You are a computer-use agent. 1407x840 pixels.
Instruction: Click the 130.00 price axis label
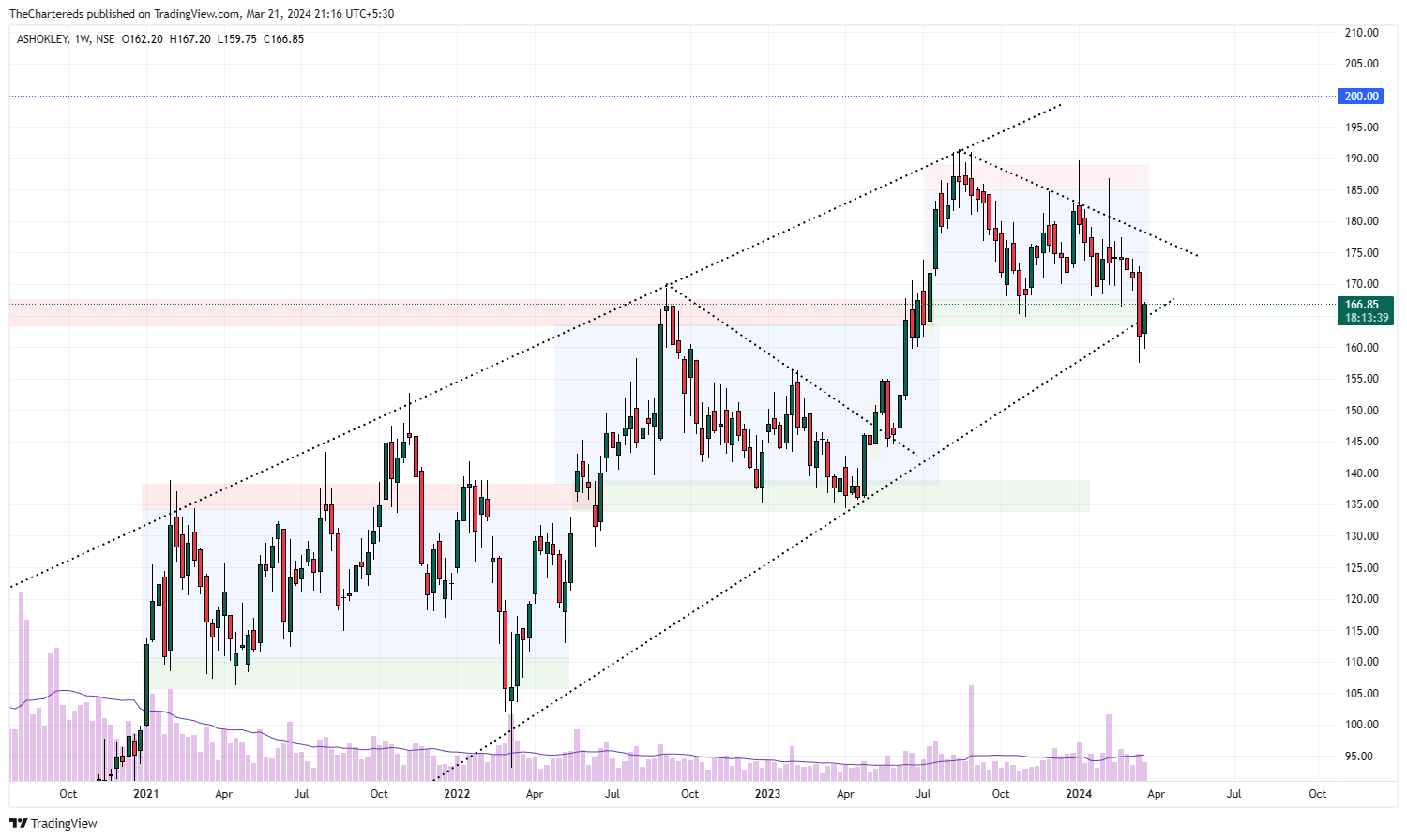coord(1362,536)
